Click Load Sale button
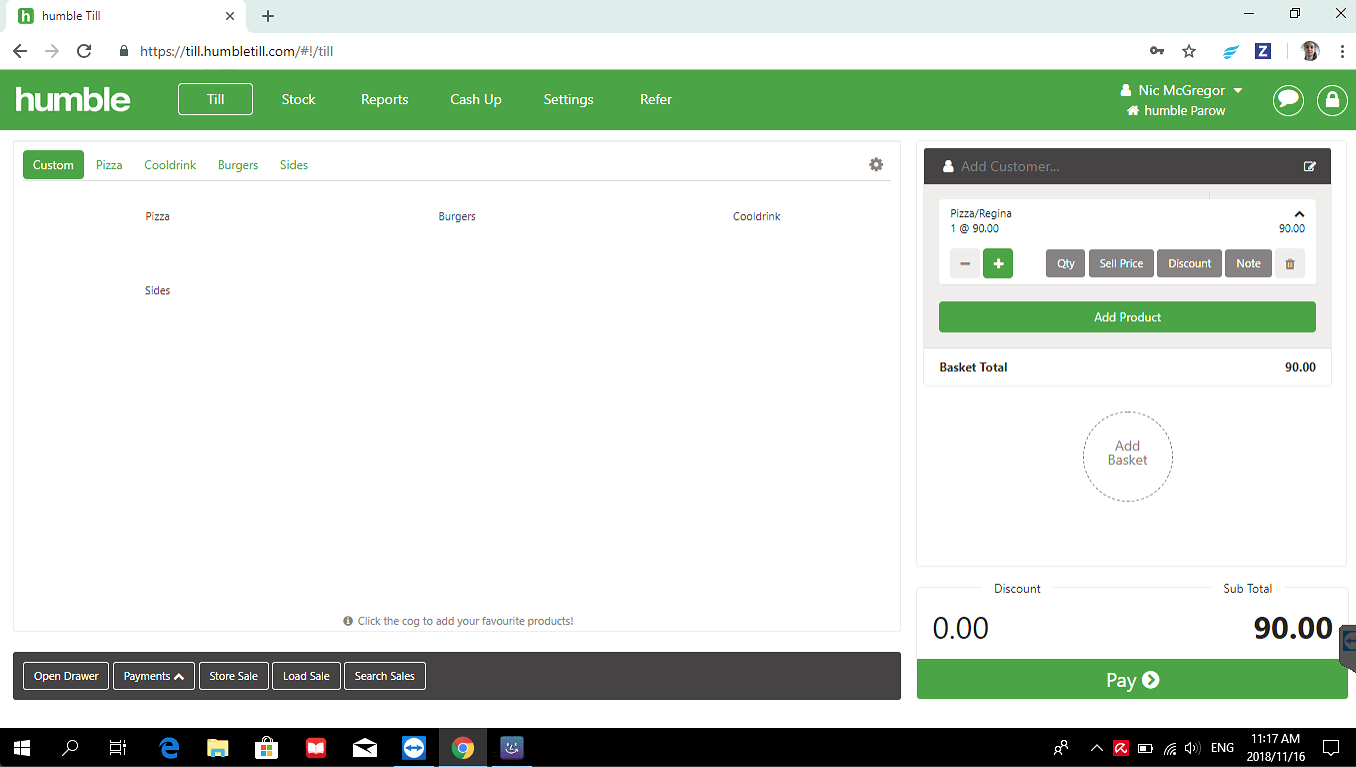The height and width of the screenshot is (767, 1356). pyautogui.click(x=306, y=676)
